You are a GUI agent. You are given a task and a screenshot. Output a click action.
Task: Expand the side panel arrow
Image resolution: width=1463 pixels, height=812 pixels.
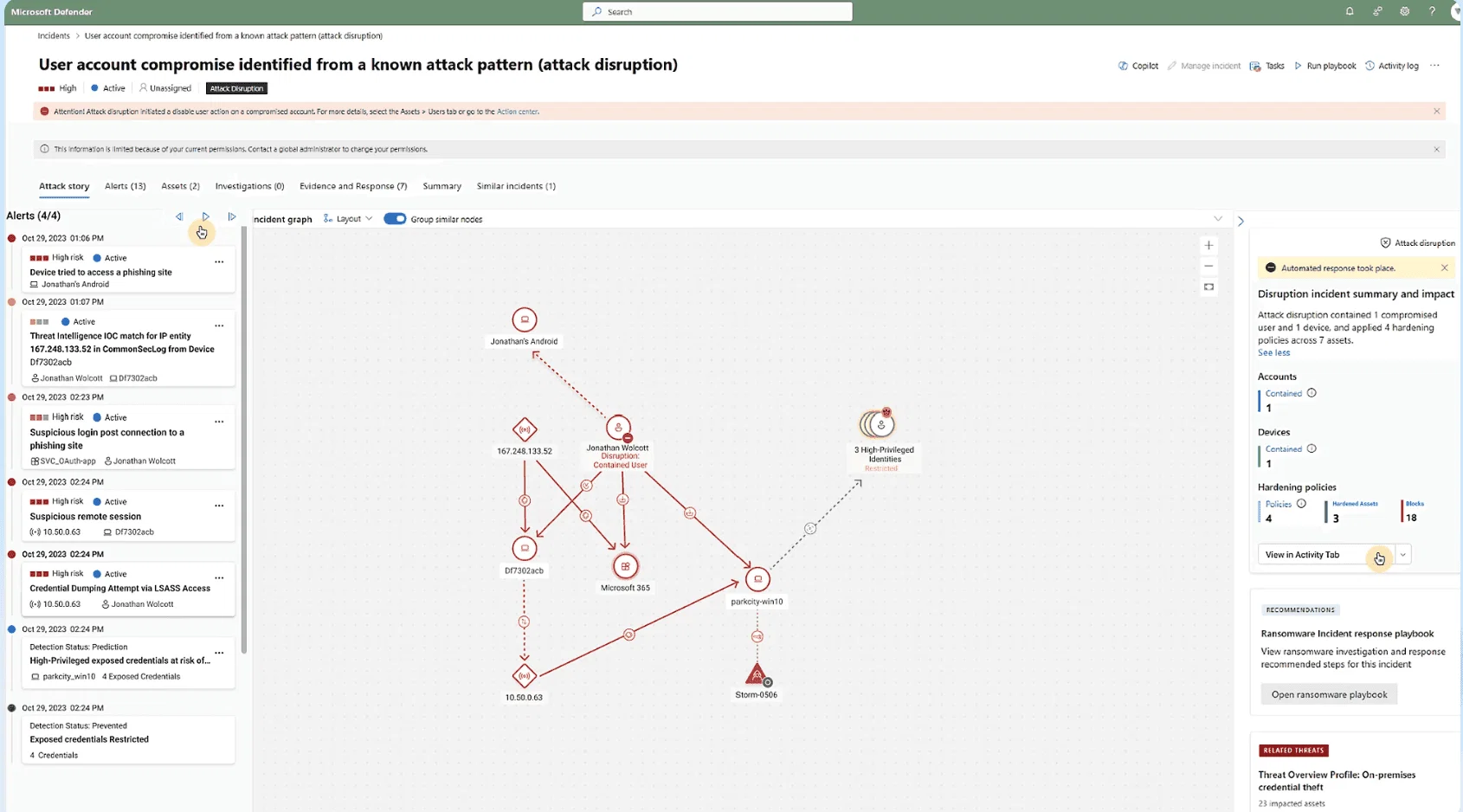click(1241, 222)
